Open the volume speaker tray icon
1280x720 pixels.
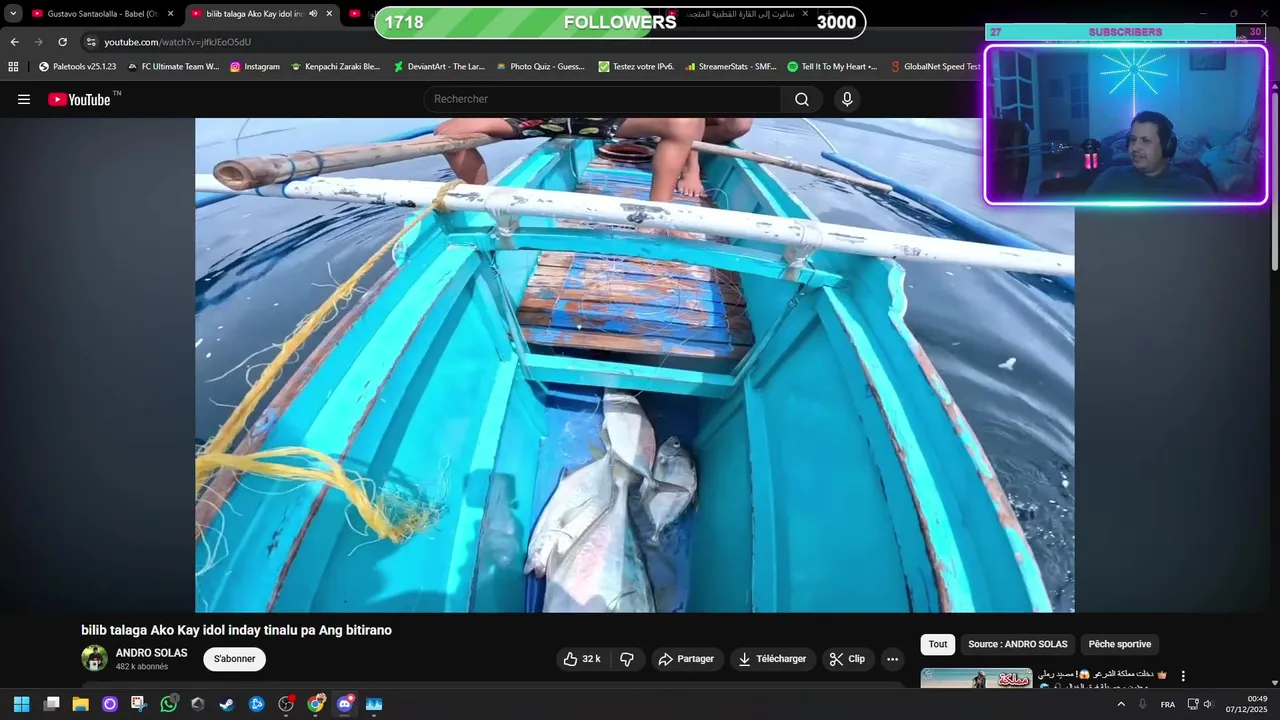1208,704
